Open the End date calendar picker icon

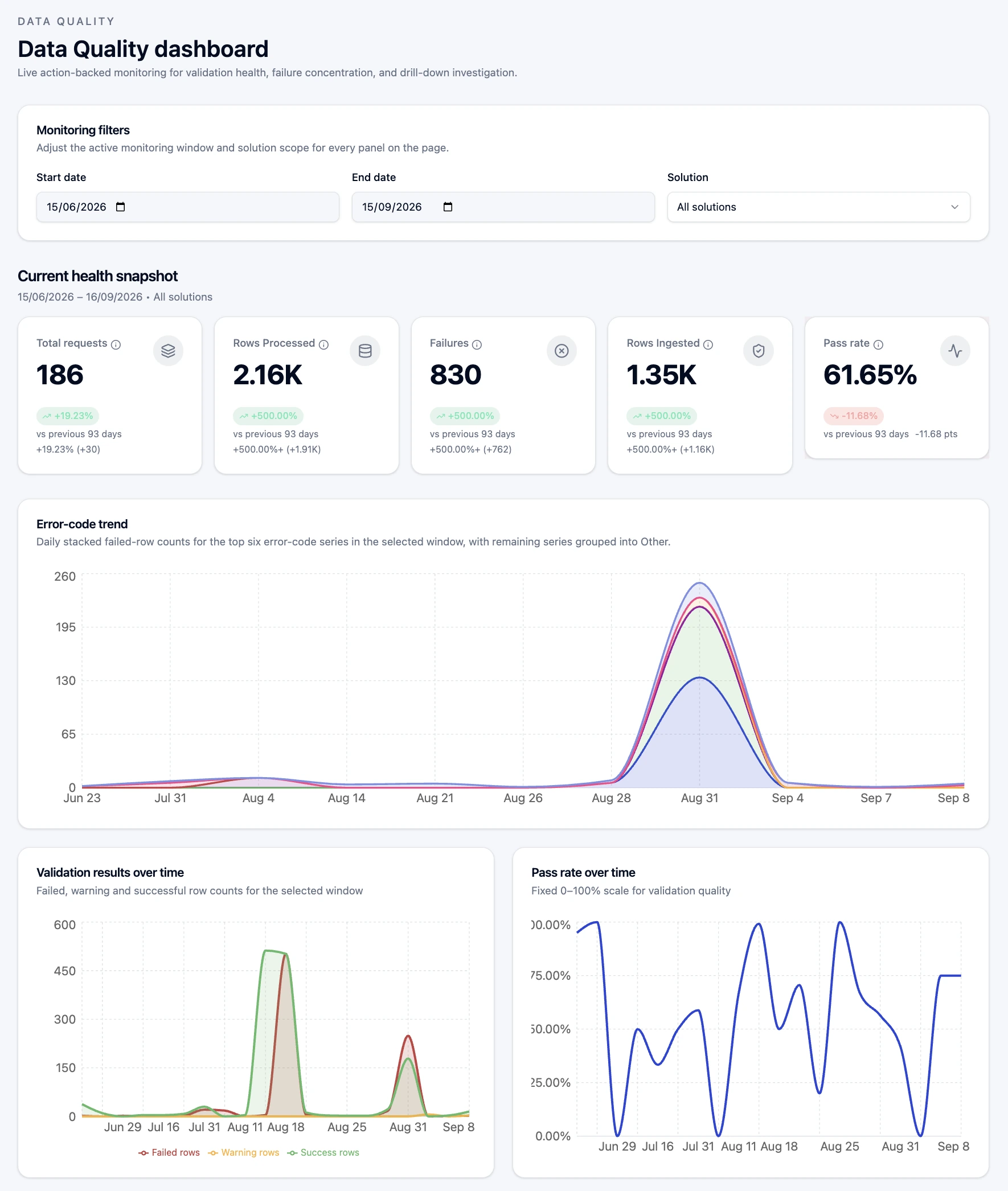coord(448,207)
